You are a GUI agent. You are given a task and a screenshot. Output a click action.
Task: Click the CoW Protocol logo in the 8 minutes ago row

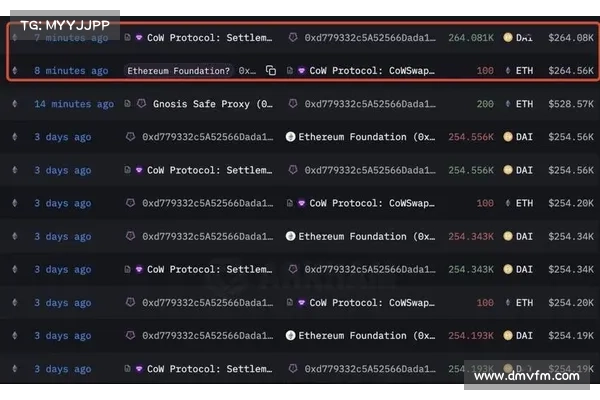click(301, 71)
